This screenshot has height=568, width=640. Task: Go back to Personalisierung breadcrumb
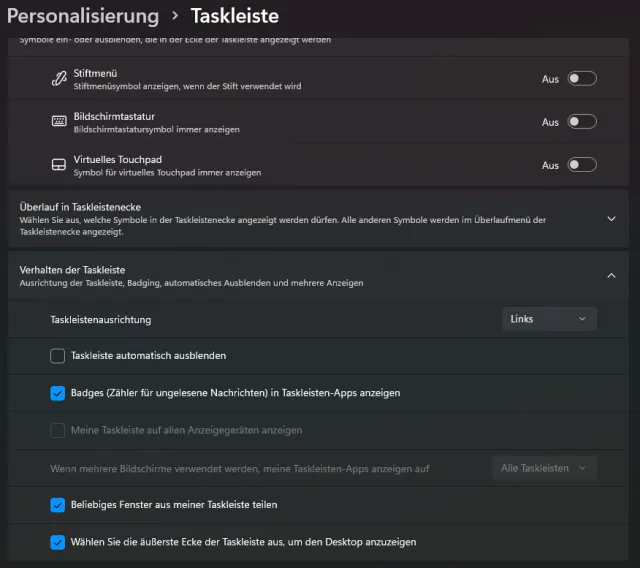click(83, 16)
